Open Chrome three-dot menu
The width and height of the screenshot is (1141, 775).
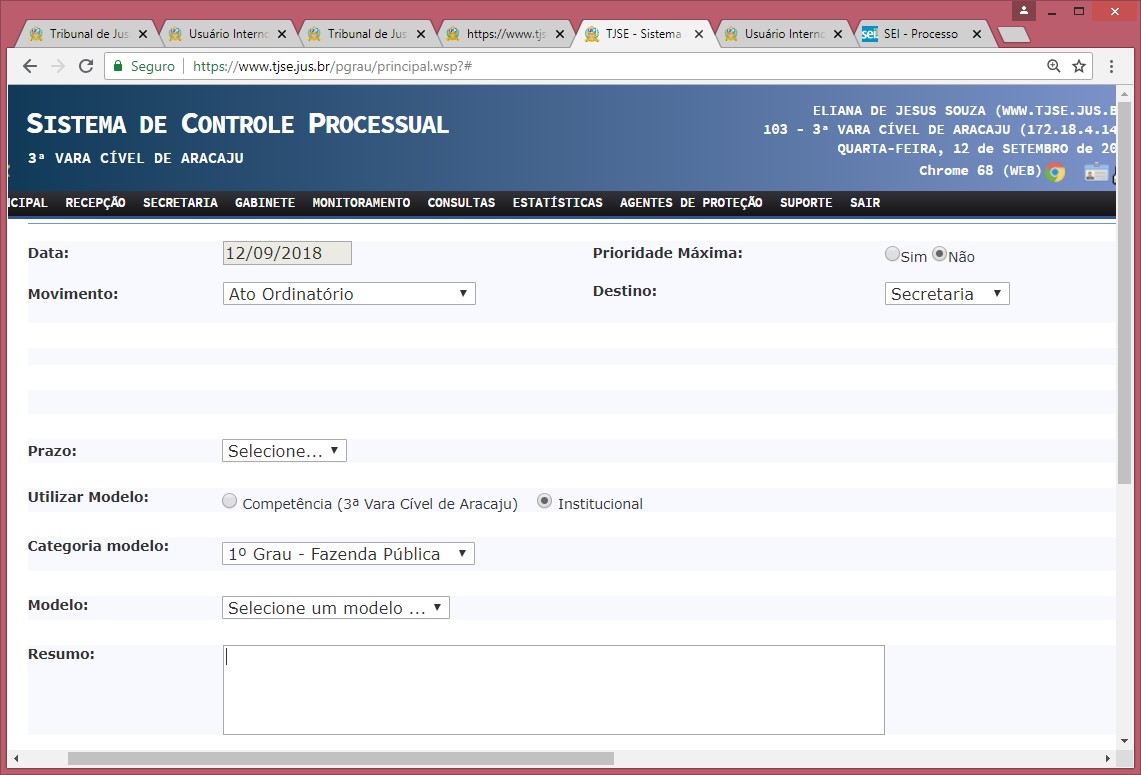1111,66
